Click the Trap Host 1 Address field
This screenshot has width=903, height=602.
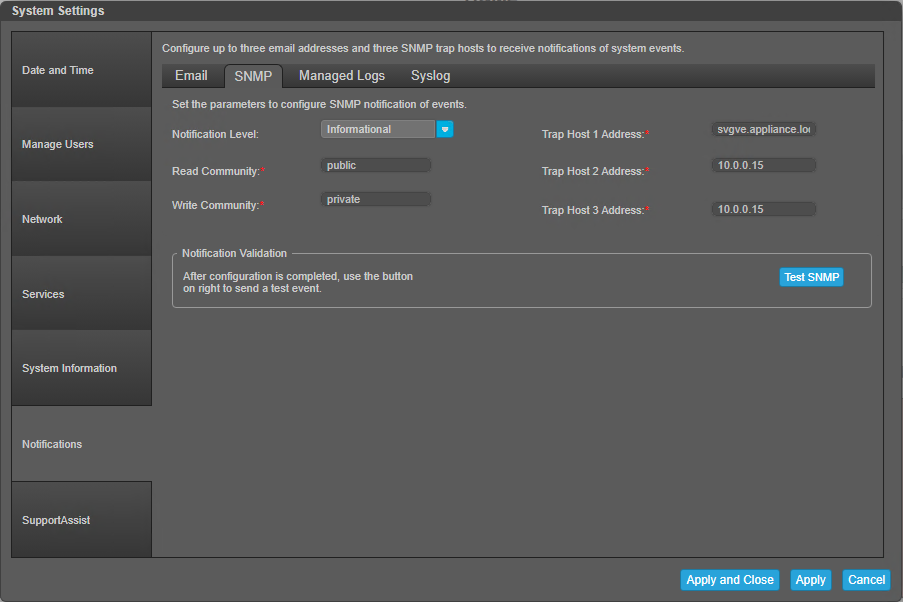click(765, 129)
